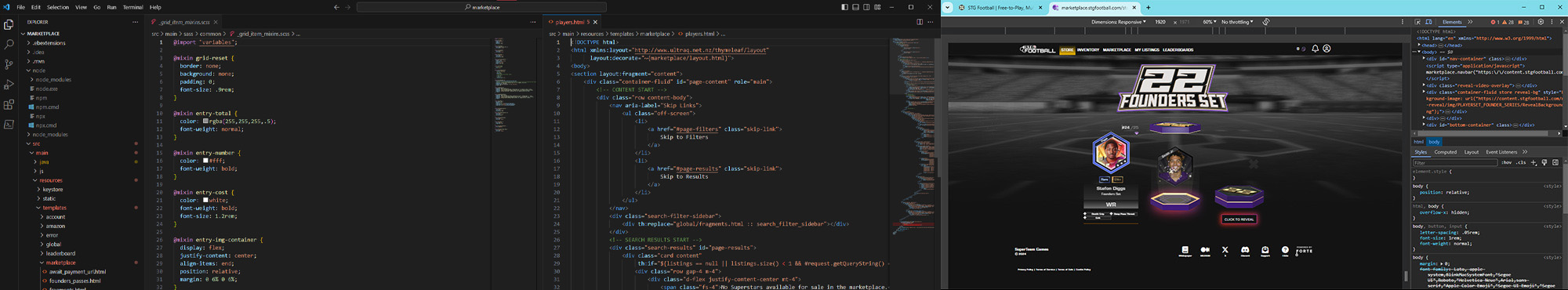Expand the leaderboard folder

pyautogui.click(x=60, y=253)
